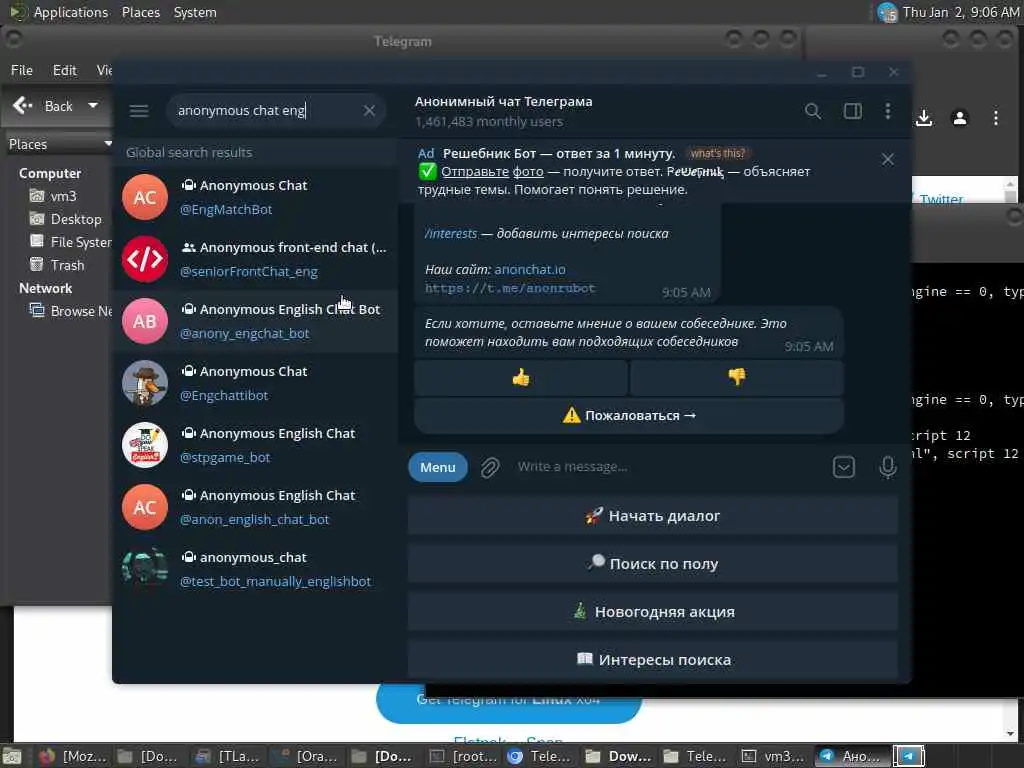The image size is (1024, 768).
Task: Open the Twitter link in browser window
Action: [941, 199]
